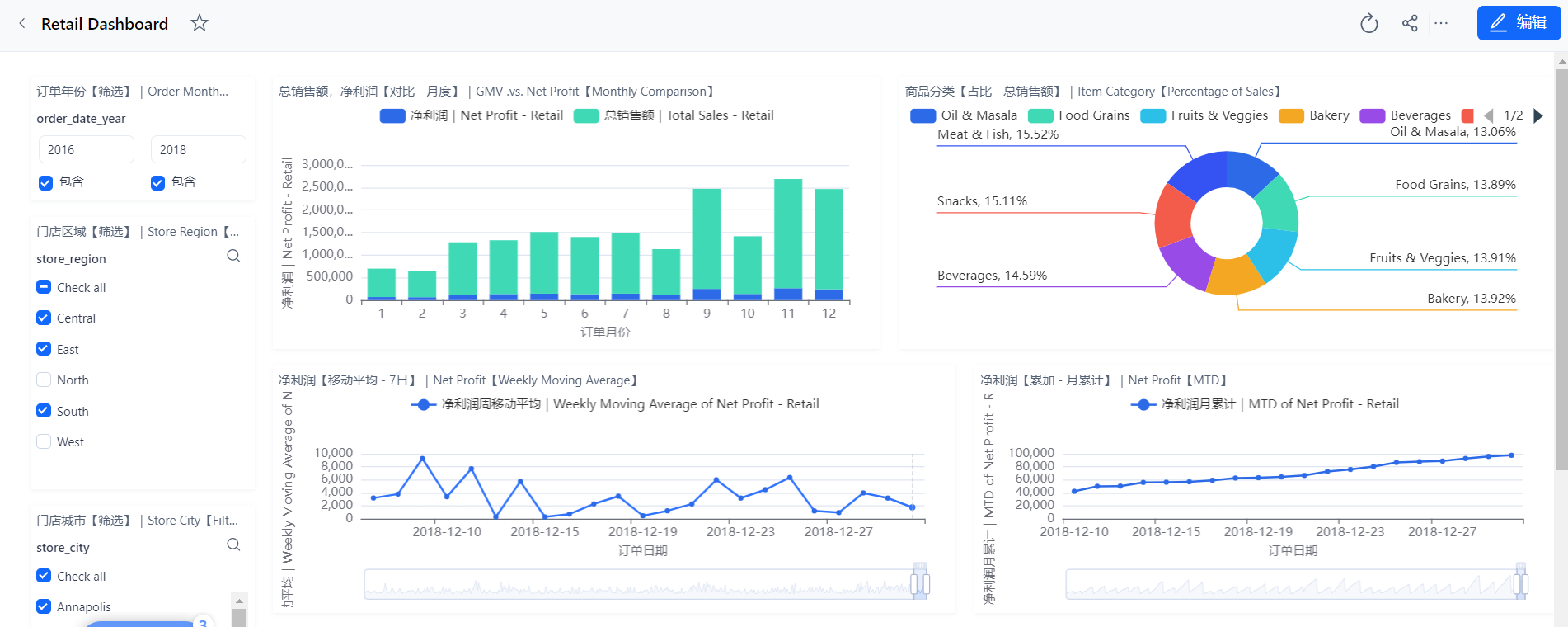The image size is (1568, 627).
Task: Select the red Snacks donut slice
Action: click(x=1174, y=216)
